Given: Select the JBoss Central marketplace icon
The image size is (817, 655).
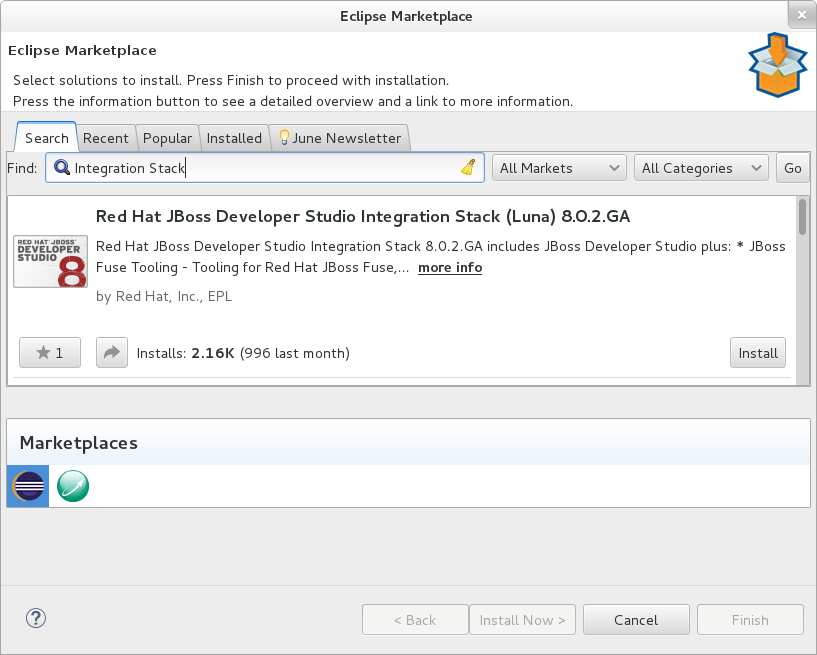Looking at the screenshot, I should [x=73, y=486].
